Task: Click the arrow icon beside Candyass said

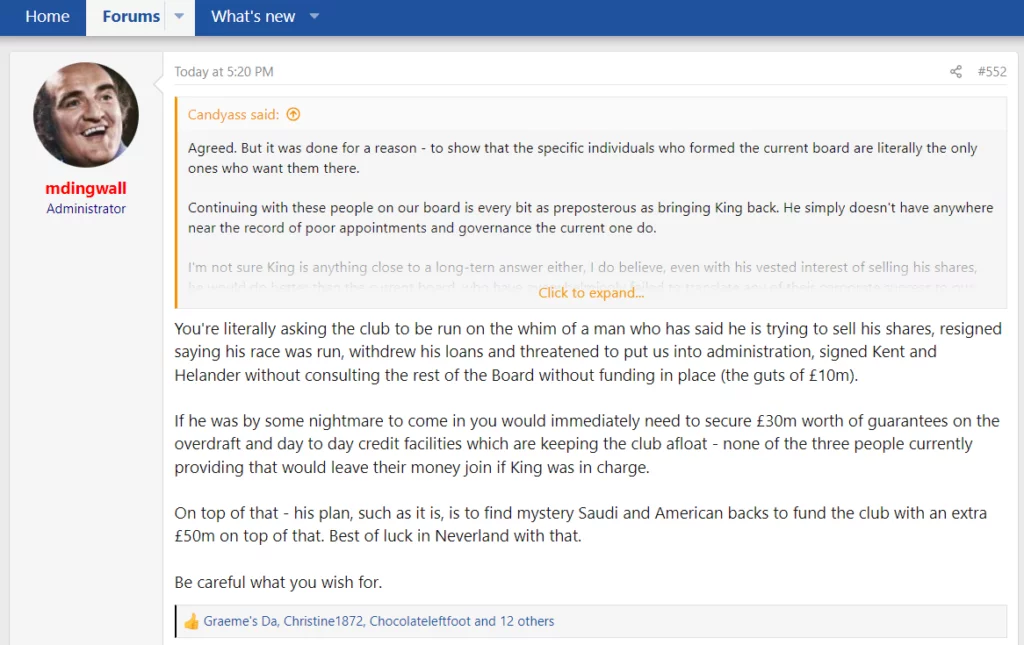Action: pyautogui.click(x=293, y=115)
